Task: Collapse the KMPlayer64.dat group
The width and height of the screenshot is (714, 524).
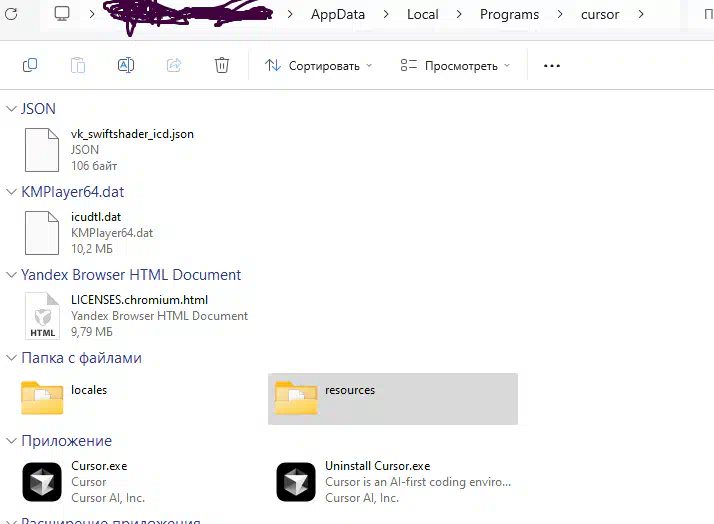Action: [11, 192]
